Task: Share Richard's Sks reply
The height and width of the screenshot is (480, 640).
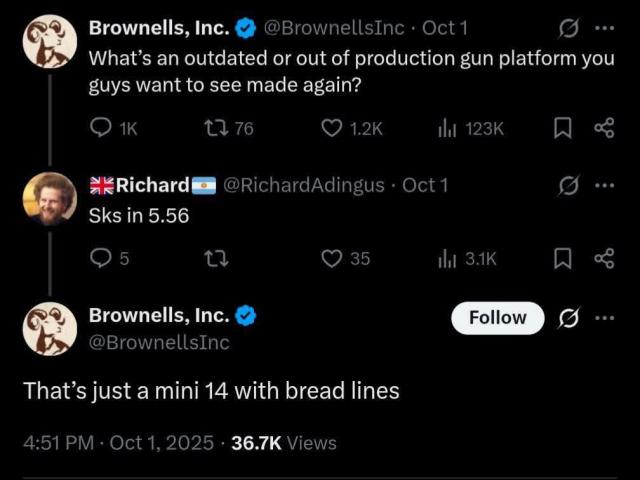Action: coord(603,258)
